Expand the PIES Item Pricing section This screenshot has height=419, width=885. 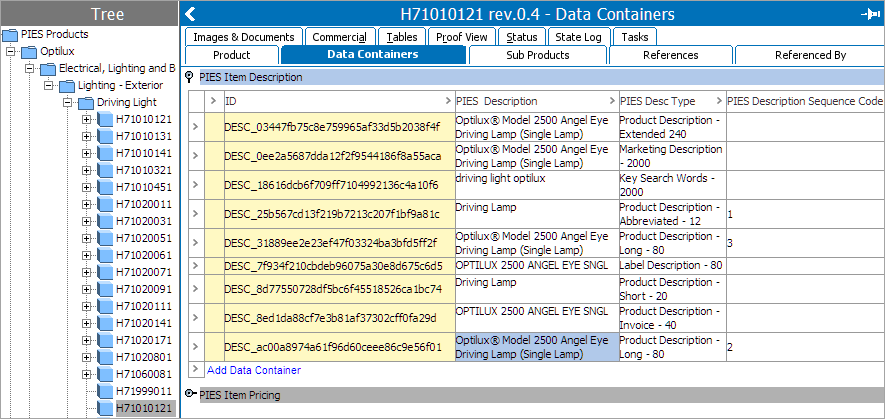coord(191,395)
